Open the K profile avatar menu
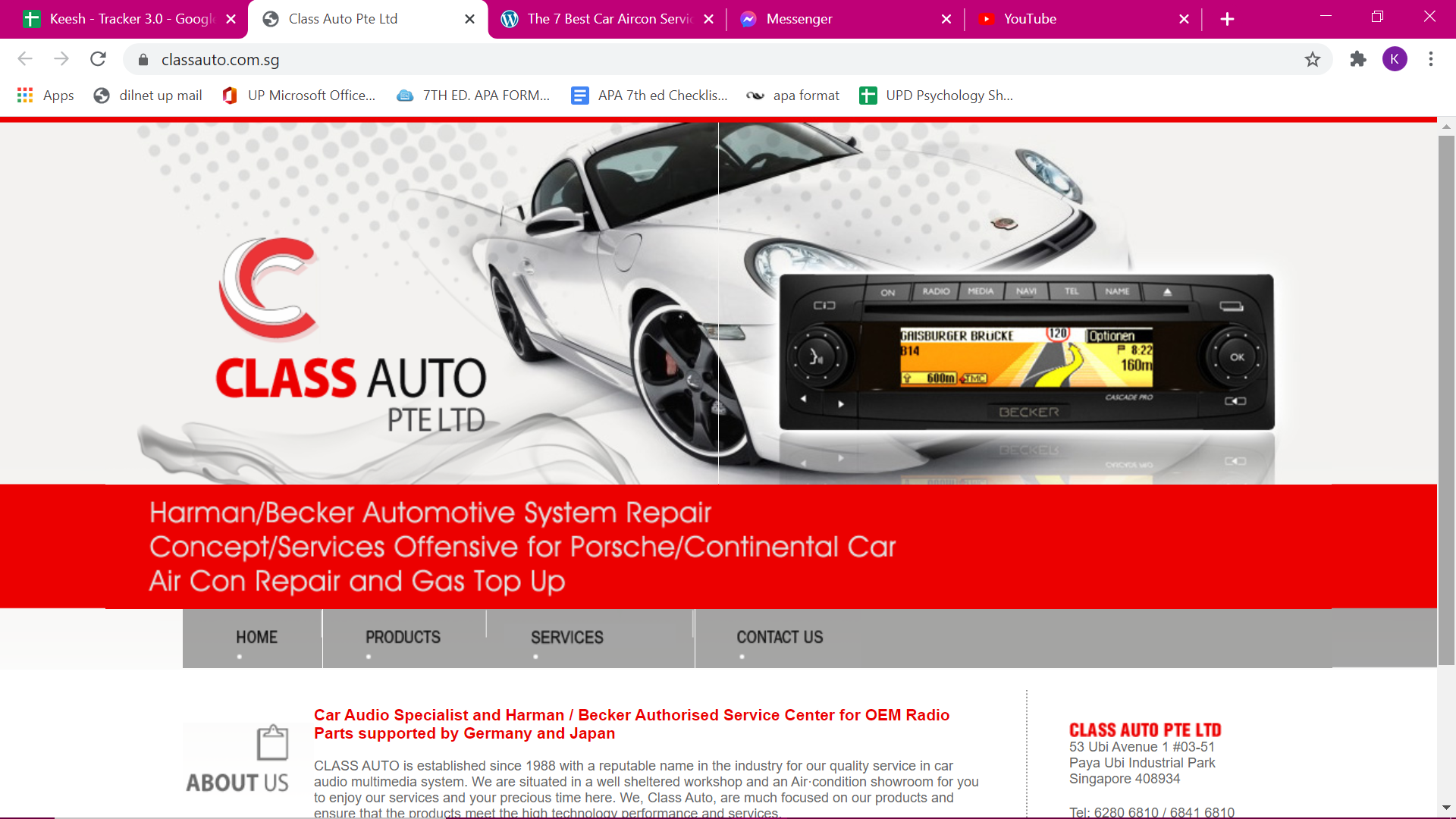Viewport: 1456px width, 819px height. click(x=1395, y=59)
